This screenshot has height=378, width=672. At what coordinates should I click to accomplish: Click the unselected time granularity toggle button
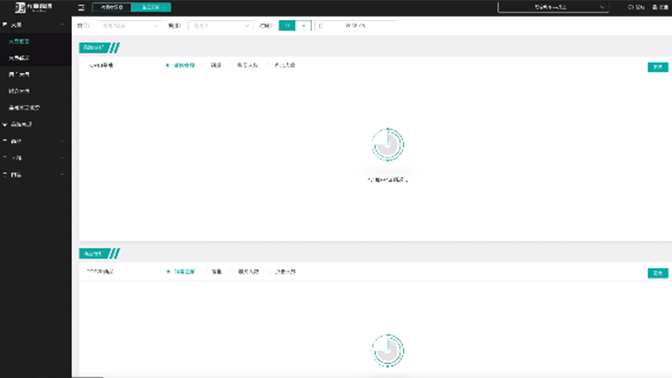(303, 26)
